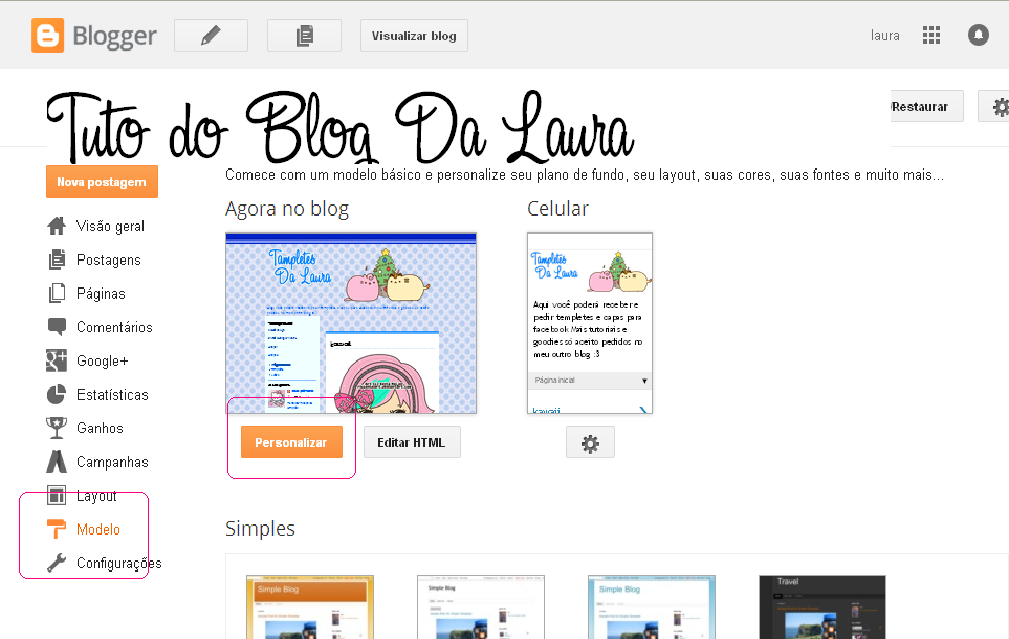Image resolution: width=1009 pixels, height=639 pixels.
Task: Open Configurações in sidebar
Action: tap(119, 563)
